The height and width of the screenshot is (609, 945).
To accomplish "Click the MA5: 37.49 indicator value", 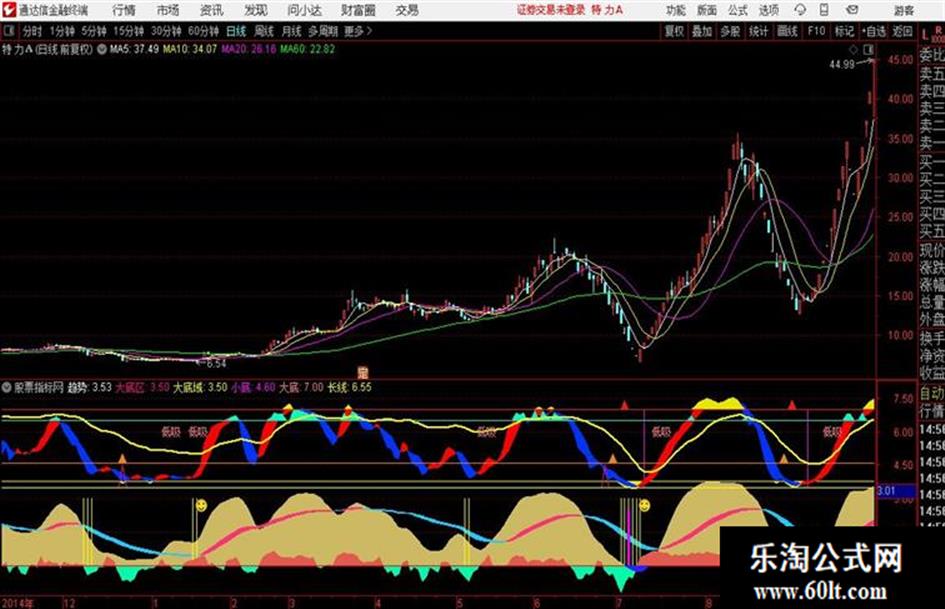I will tap(134, 49).
